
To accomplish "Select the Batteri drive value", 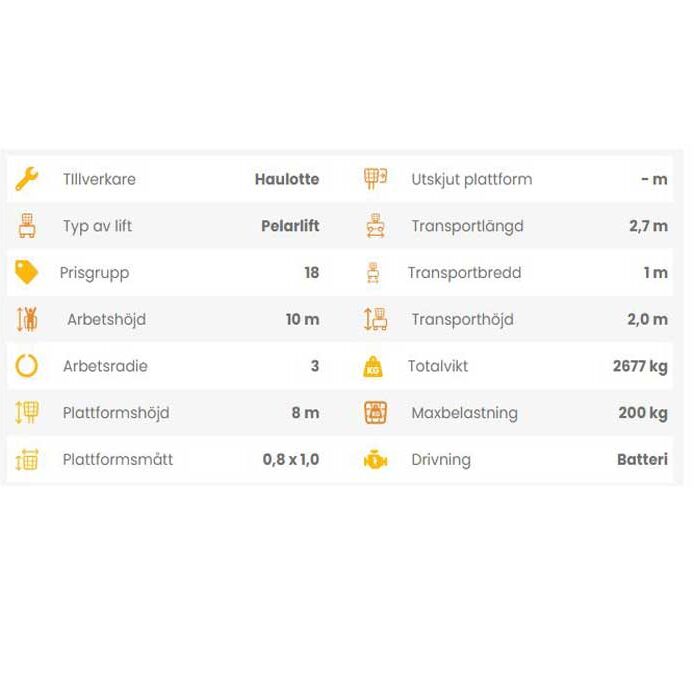I will pyautogui.click(x=642, y=460).
